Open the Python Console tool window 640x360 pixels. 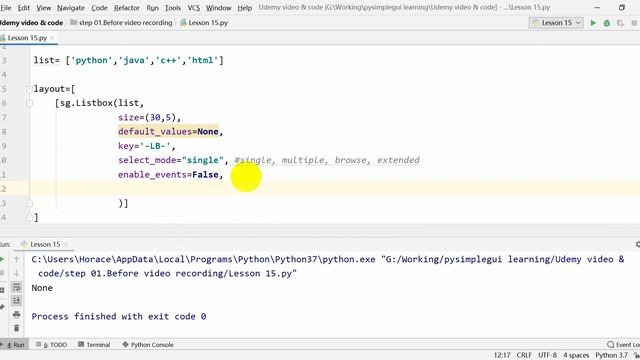[x=148, y=344]
